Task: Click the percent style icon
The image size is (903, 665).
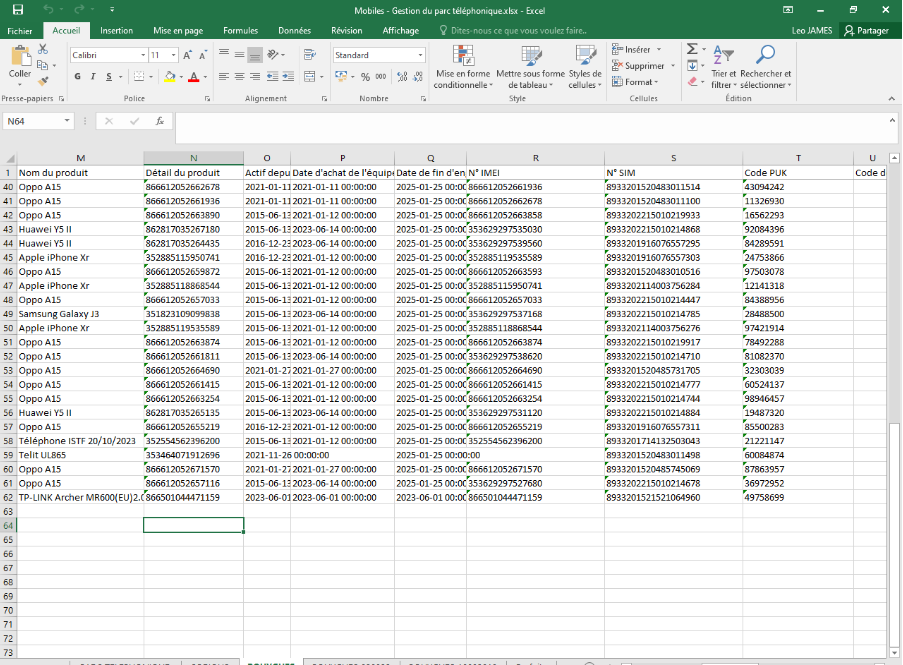Action: [x=366, y=77]
